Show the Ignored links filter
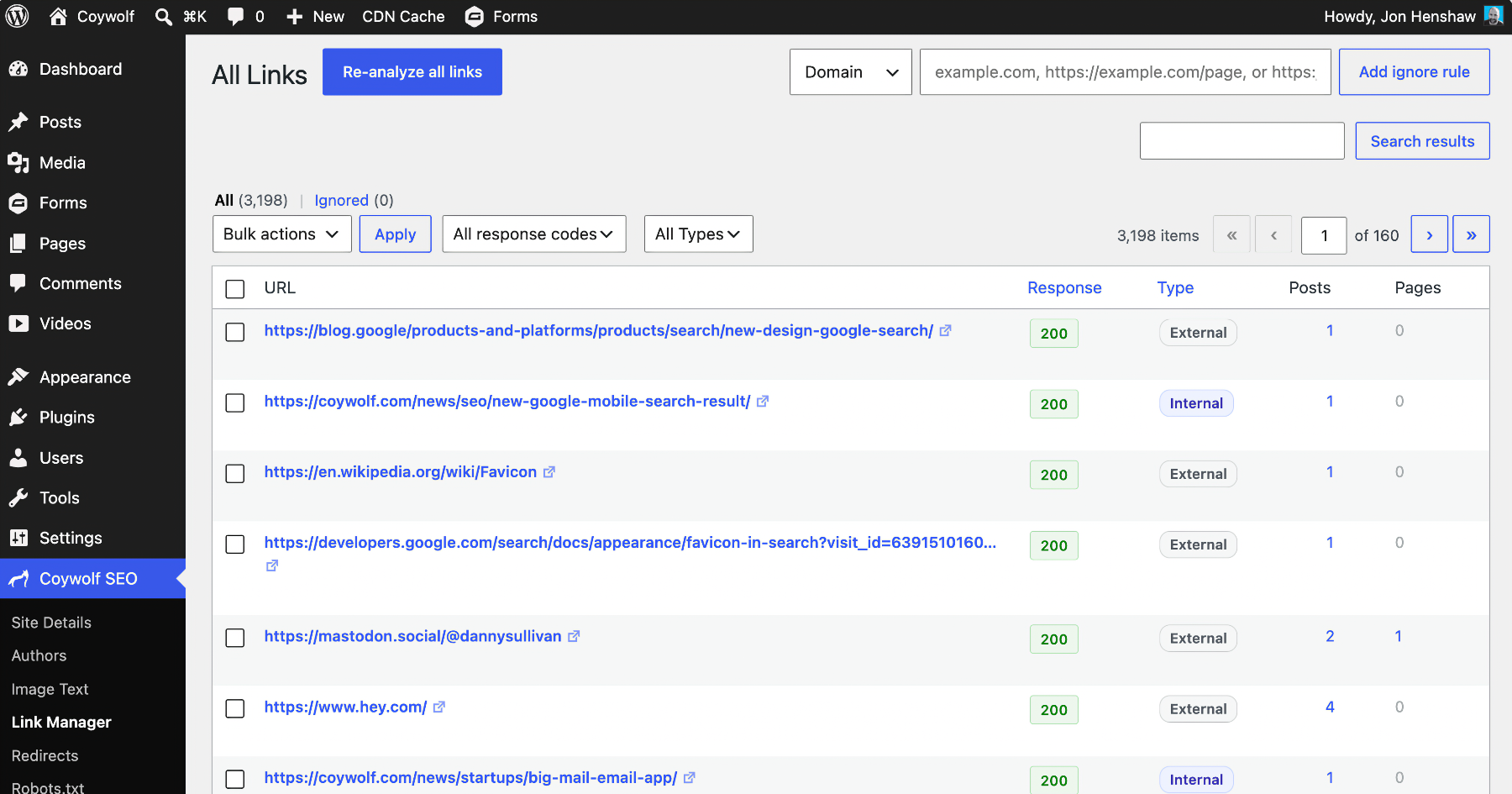Image resolution: width=1512 pixels, height=794 pixels. [x=341, y=200]
